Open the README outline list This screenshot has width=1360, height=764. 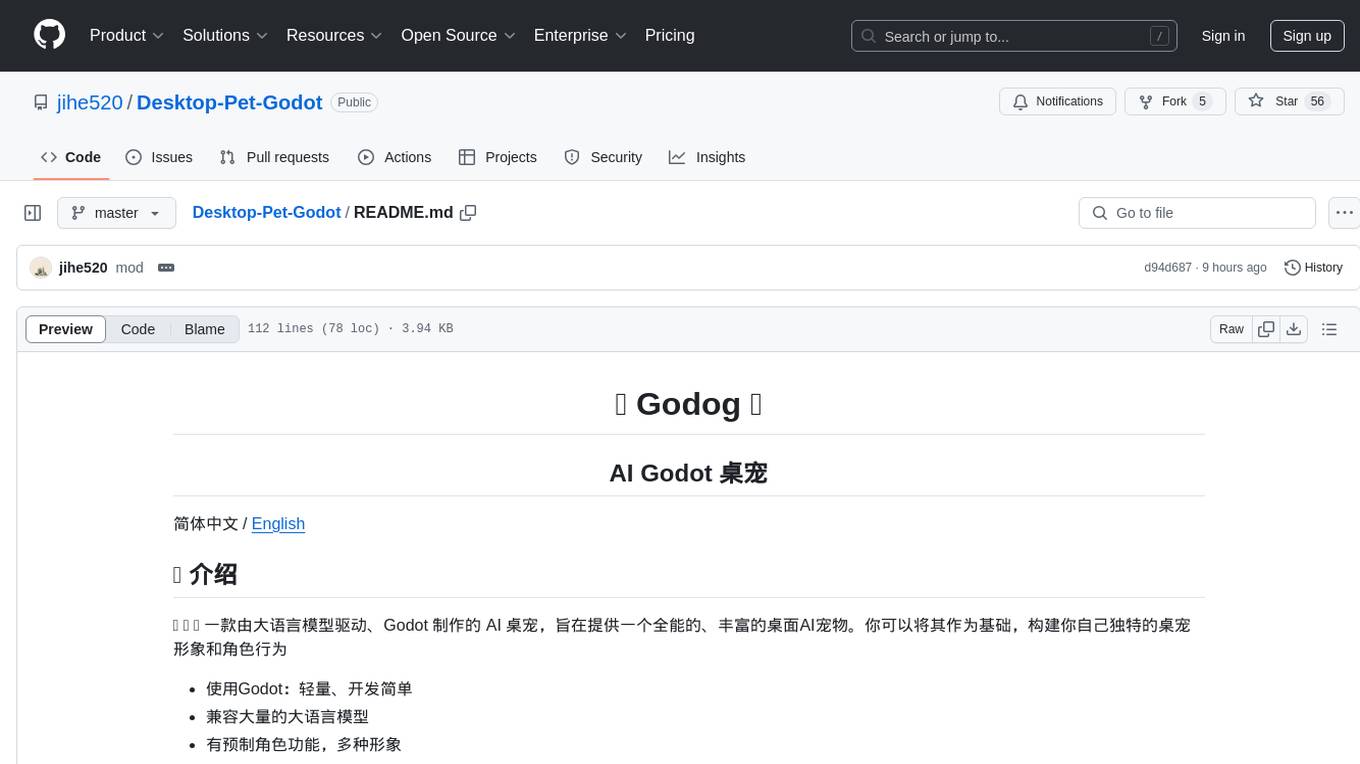click(x=1329, y=329)
